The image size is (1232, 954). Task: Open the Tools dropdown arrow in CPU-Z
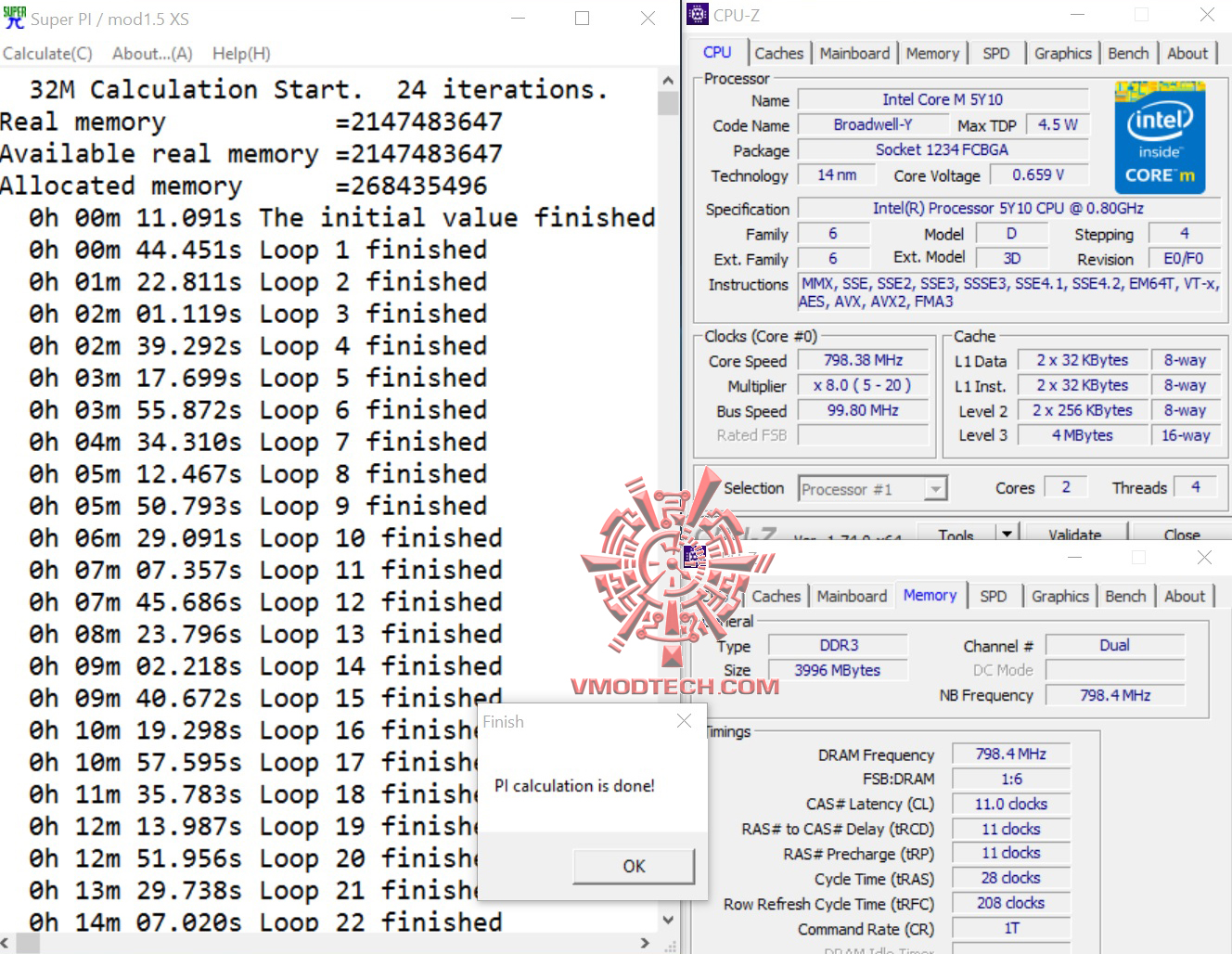pyautogui.click(x=1007, y=534)
